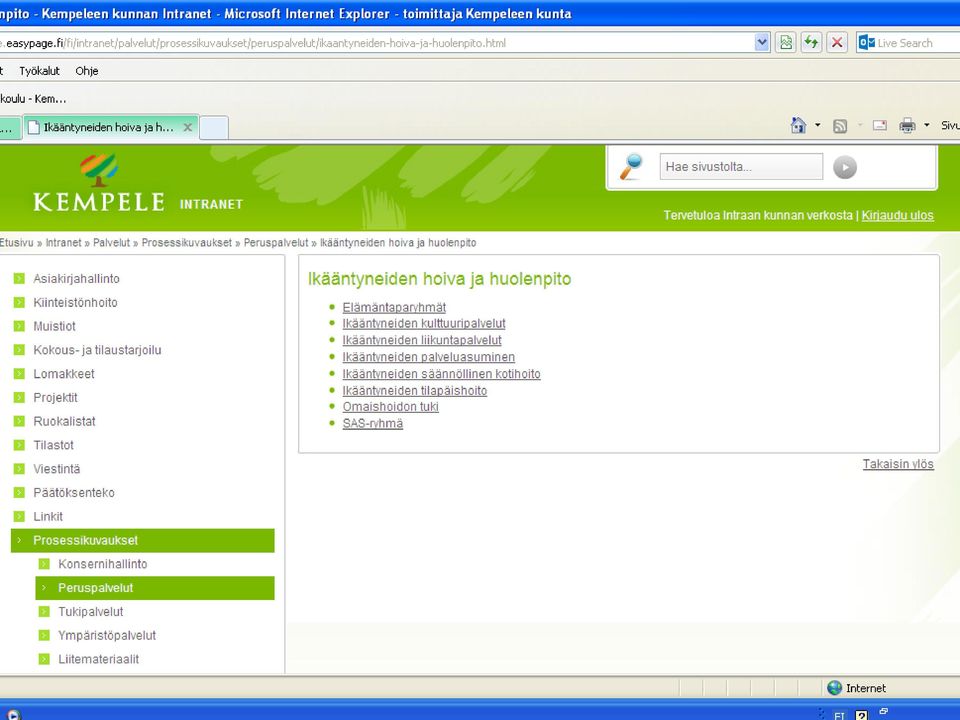Viewport: 960px width, 720px height.
Task: Click the RSS feeds icon
Action: click(840, 126)
